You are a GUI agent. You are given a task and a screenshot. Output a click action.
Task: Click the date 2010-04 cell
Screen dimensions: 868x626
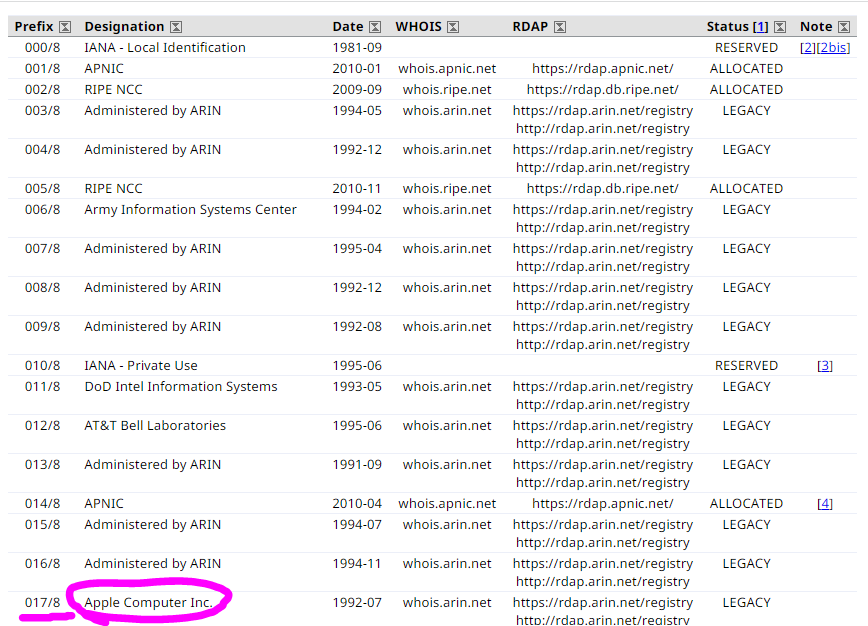357,503
